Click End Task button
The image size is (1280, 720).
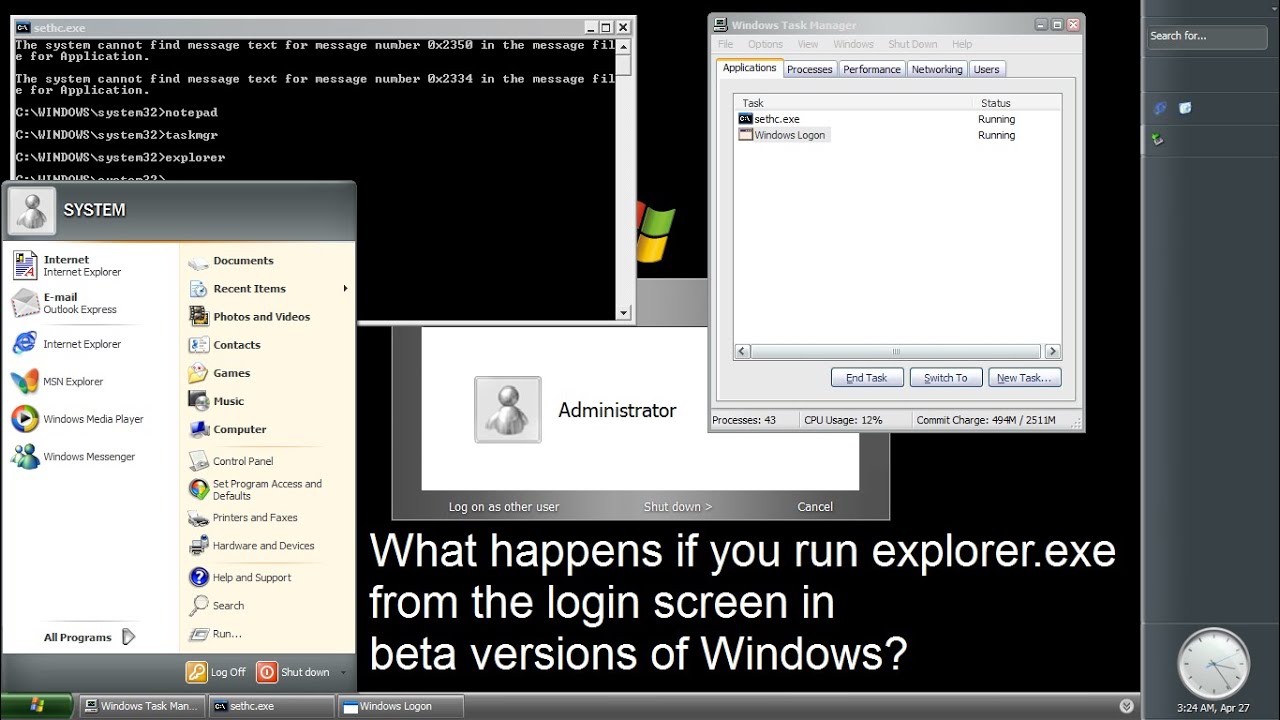[x=867, y=378]
